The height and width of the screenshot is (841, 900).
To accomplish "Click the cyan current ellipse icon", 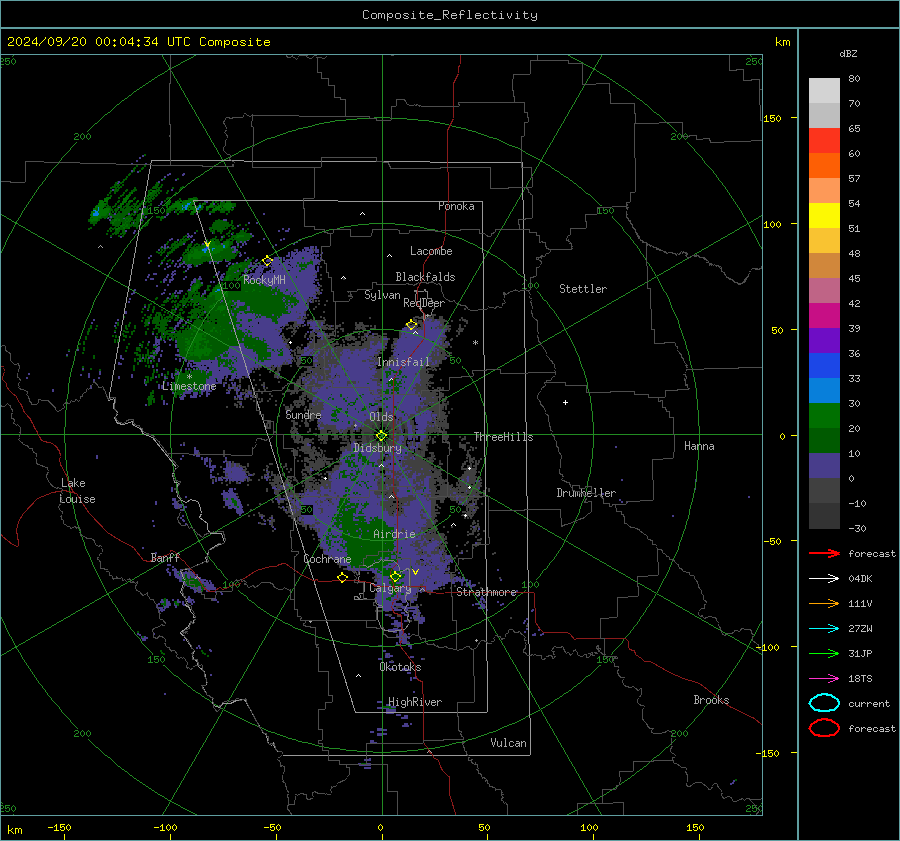I will pos(824,703).
